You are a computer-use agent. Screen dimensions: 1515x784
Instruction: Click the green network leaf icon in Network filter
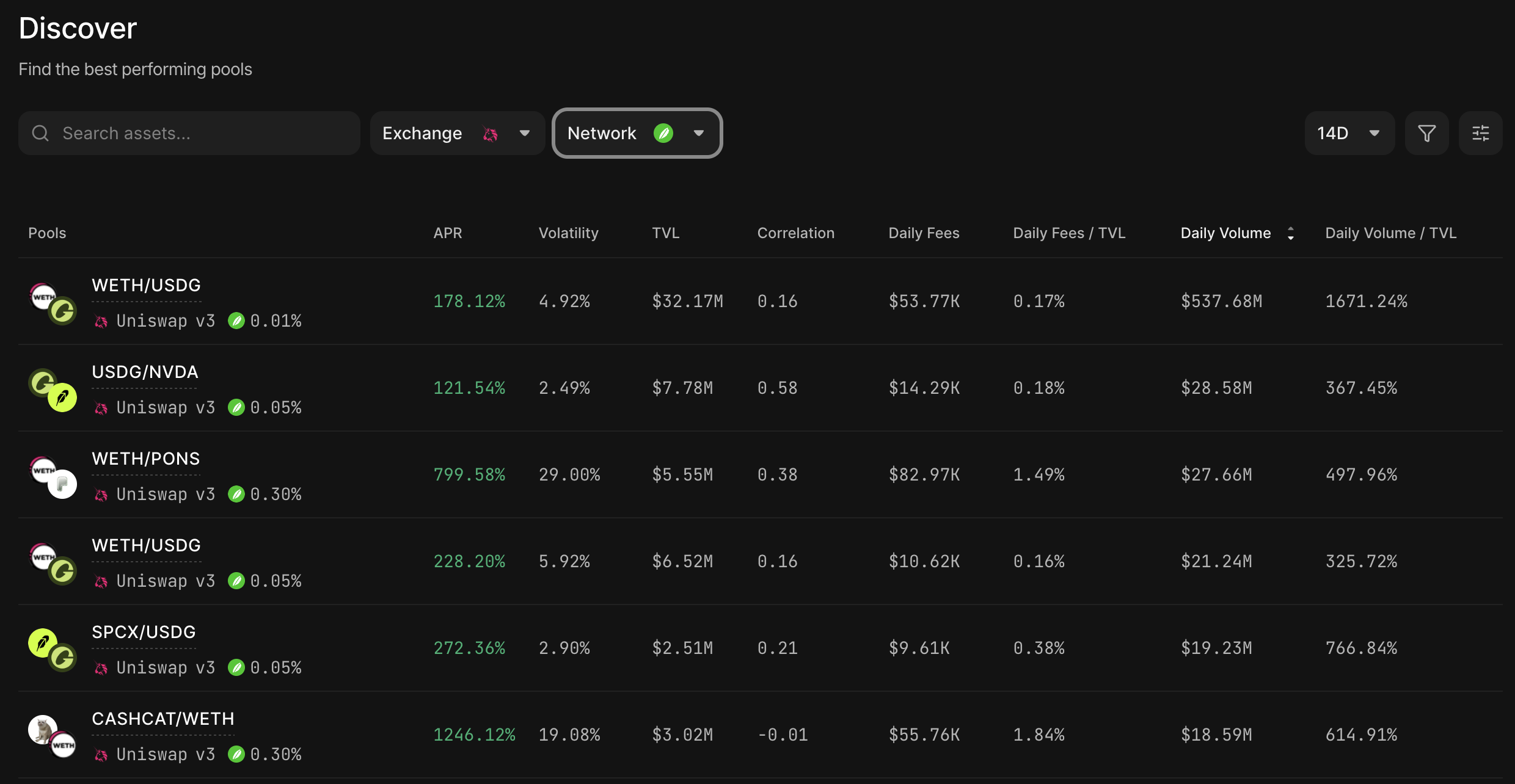663,133
